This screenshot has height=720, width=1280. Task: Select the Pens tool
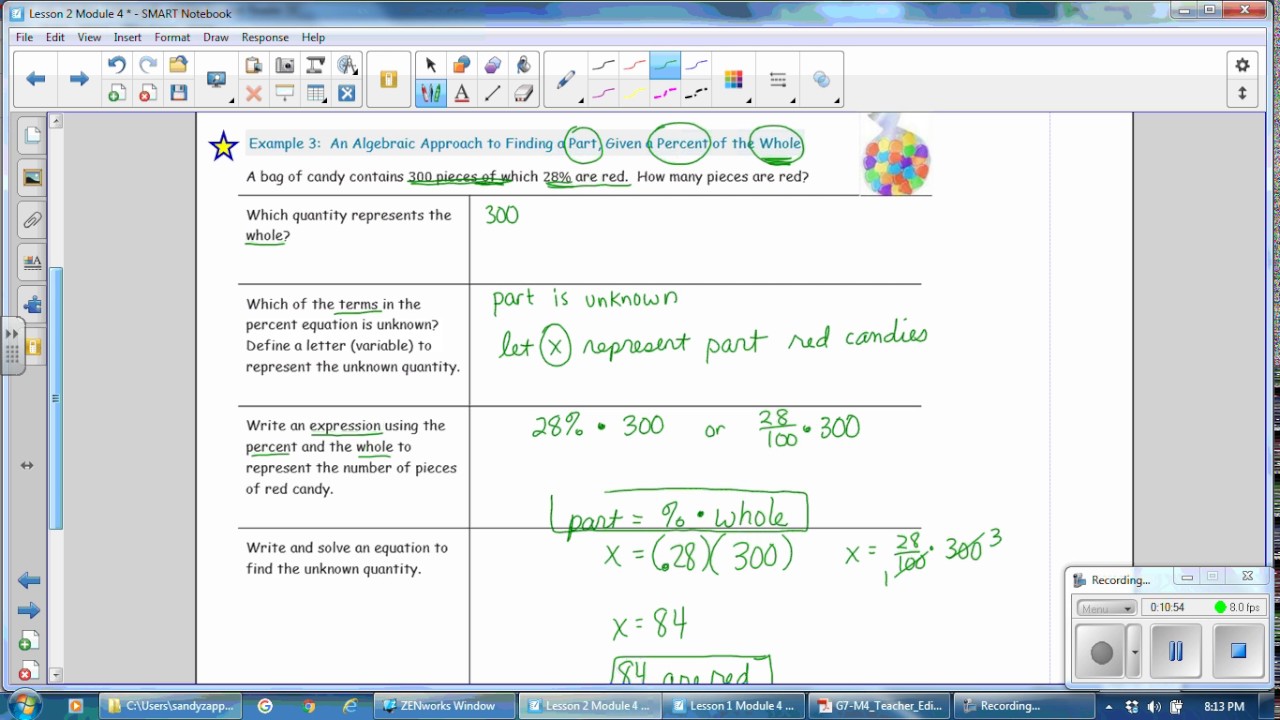[431, 94]
